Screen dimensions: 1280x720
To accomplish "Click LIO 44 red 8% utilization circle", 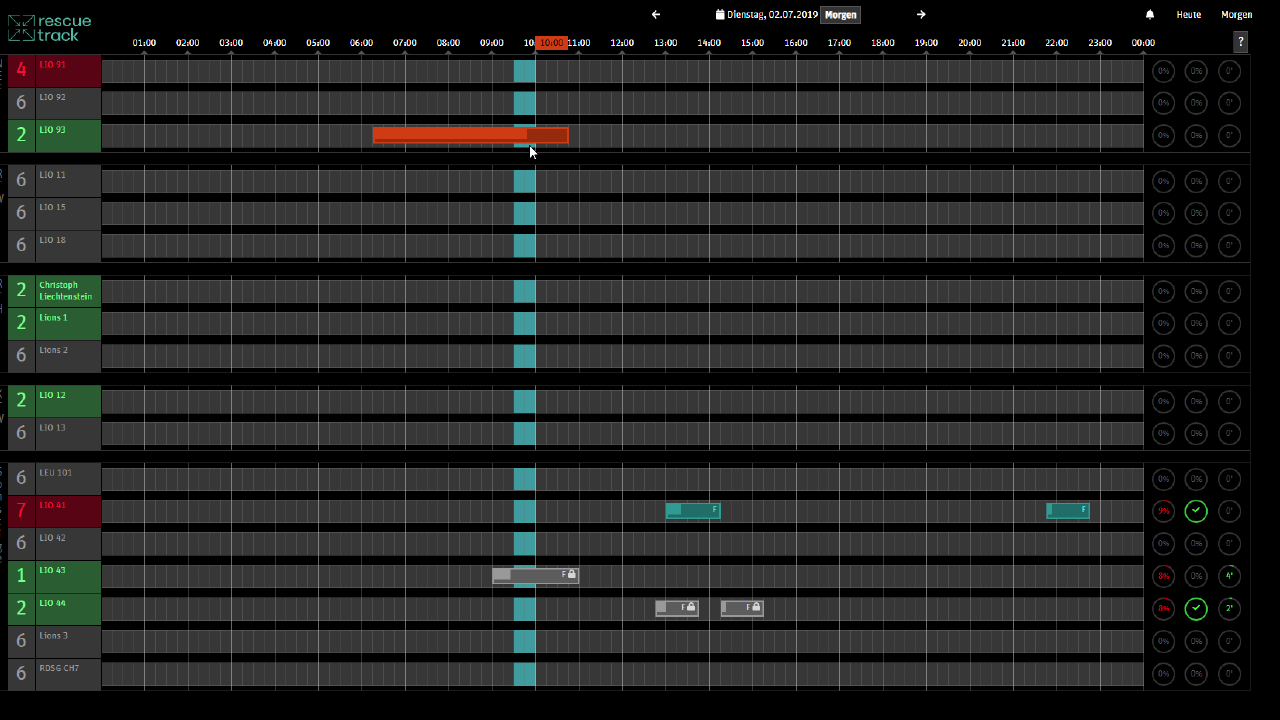I will (1163, 608).
